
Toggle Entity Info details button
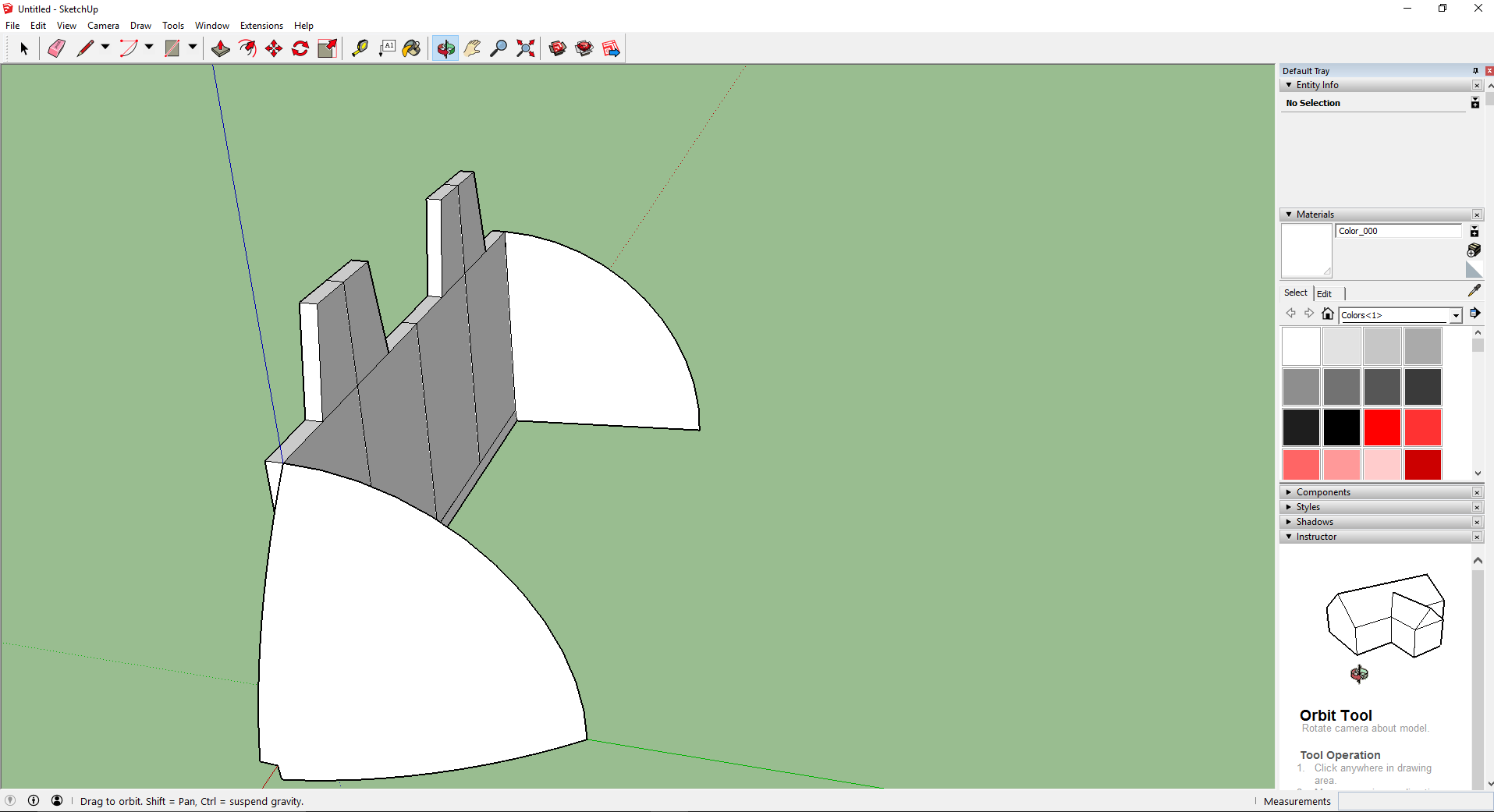click(x=1474, y=103)
